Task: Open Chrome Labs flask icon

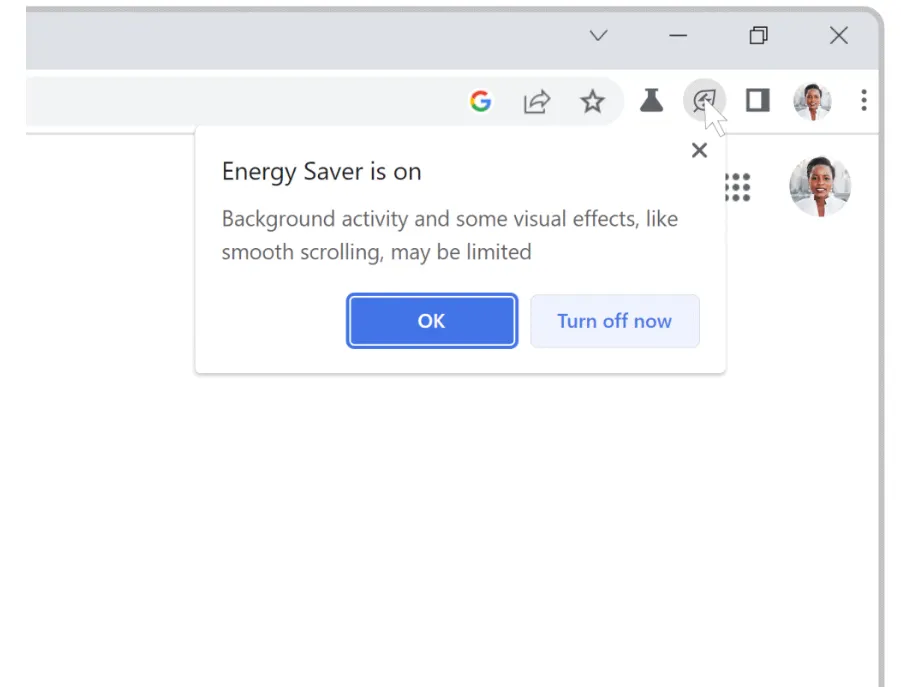Action: pyautogui.click(x=652, y=100)
